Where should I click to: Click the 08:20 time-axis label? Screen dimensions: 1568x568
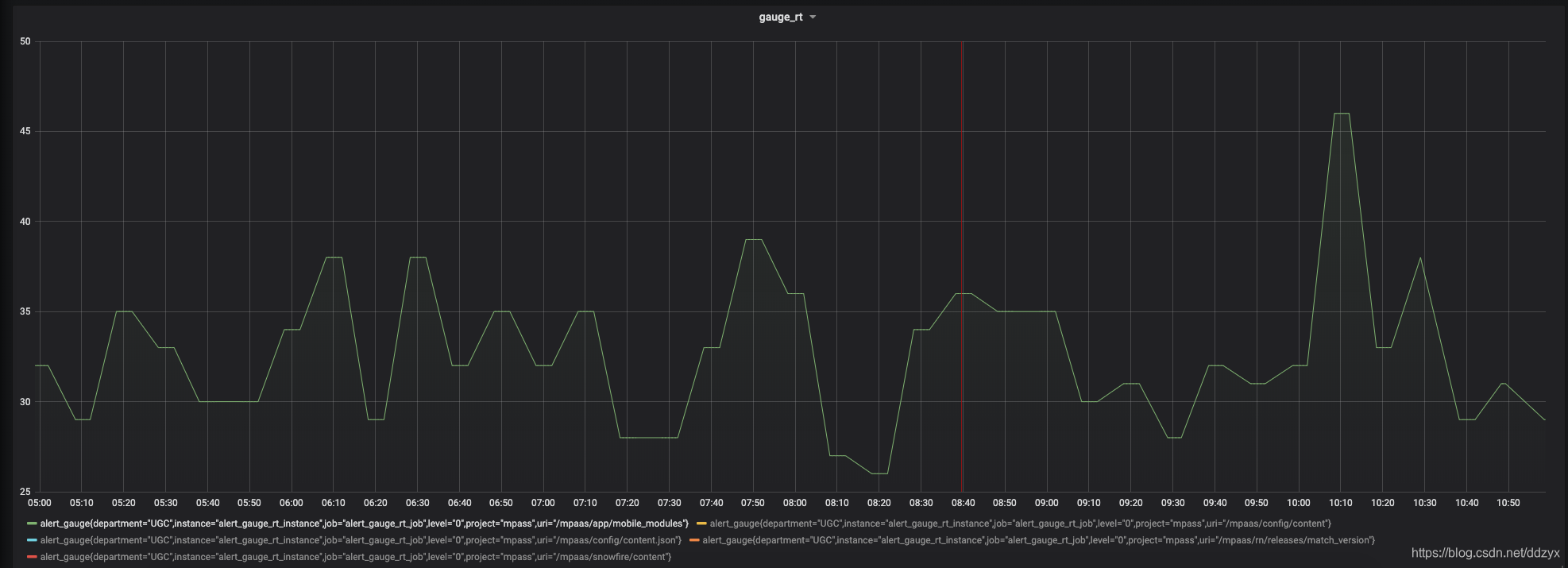tap(879, 503)
